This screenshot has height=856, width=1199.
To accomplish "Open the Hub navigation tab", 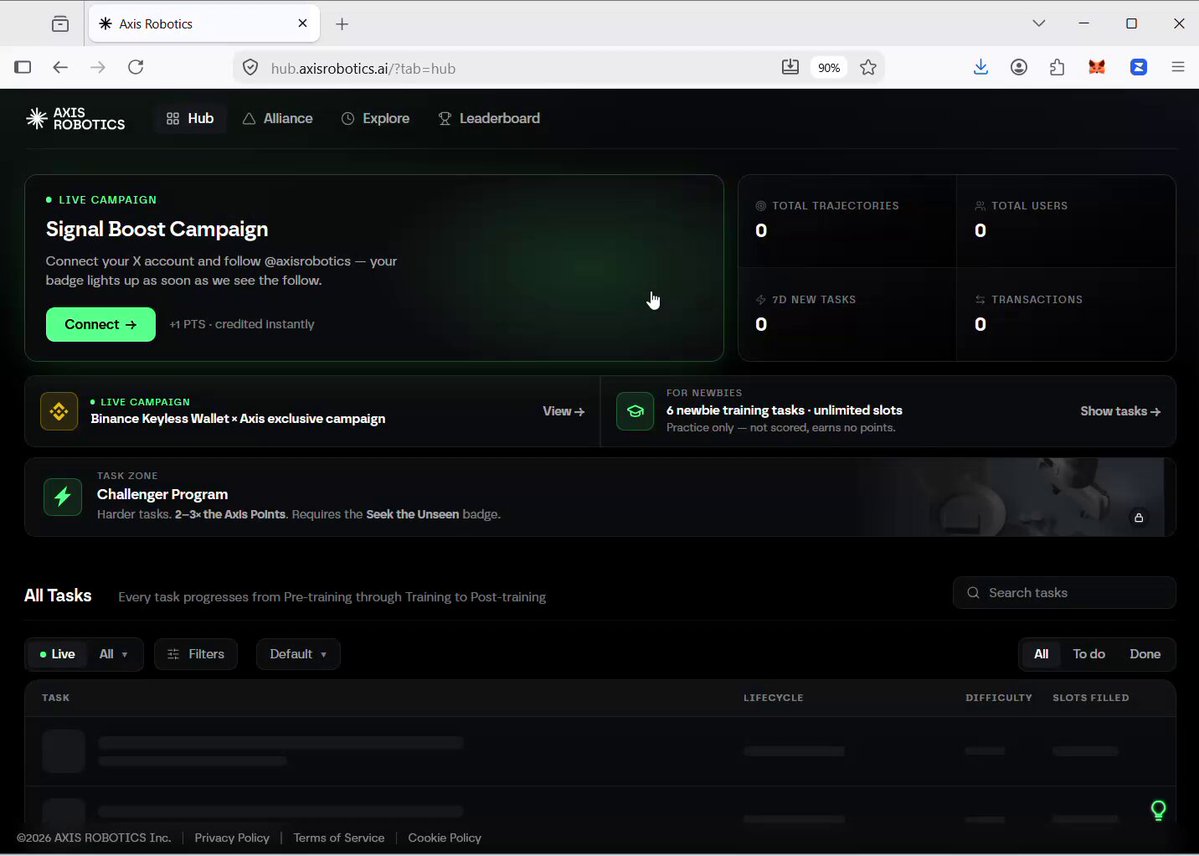I will pyautogui.click(x=190, y=119).
